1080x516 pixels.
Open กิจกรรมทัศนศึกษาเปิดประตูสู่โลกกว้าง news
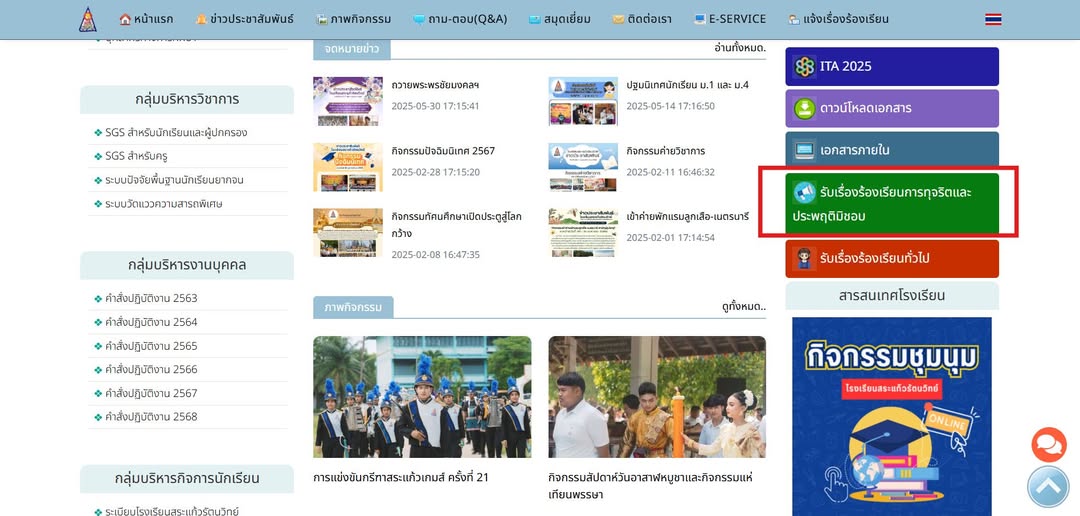[457, 225]
